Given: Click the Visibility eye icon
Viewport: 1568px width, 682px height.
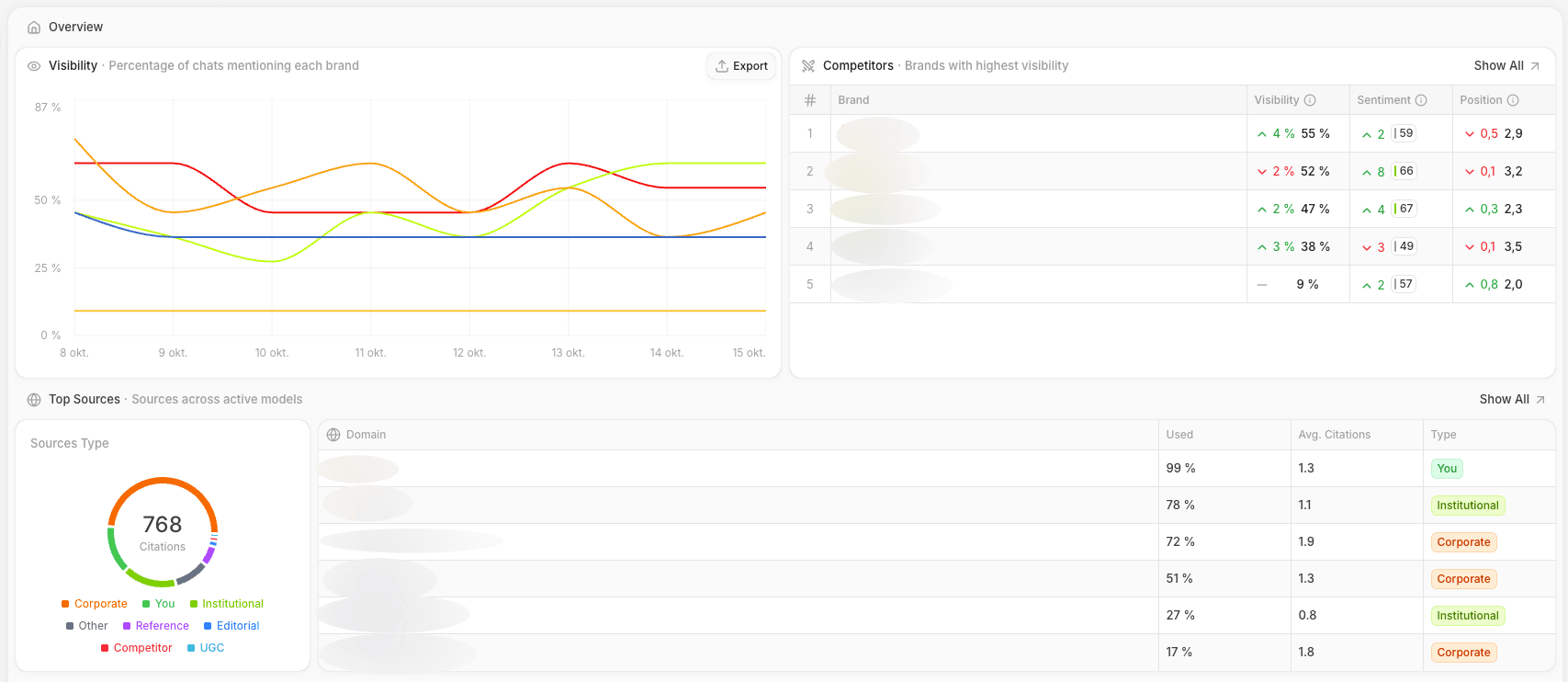Looking at the screenshot, I should click(x=34, y=66).
